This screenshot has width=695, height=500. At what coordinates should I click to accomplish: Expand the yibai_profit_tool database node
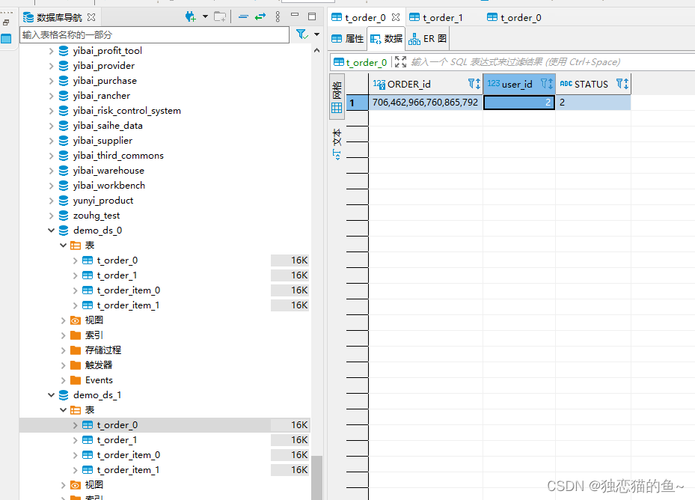51,51
